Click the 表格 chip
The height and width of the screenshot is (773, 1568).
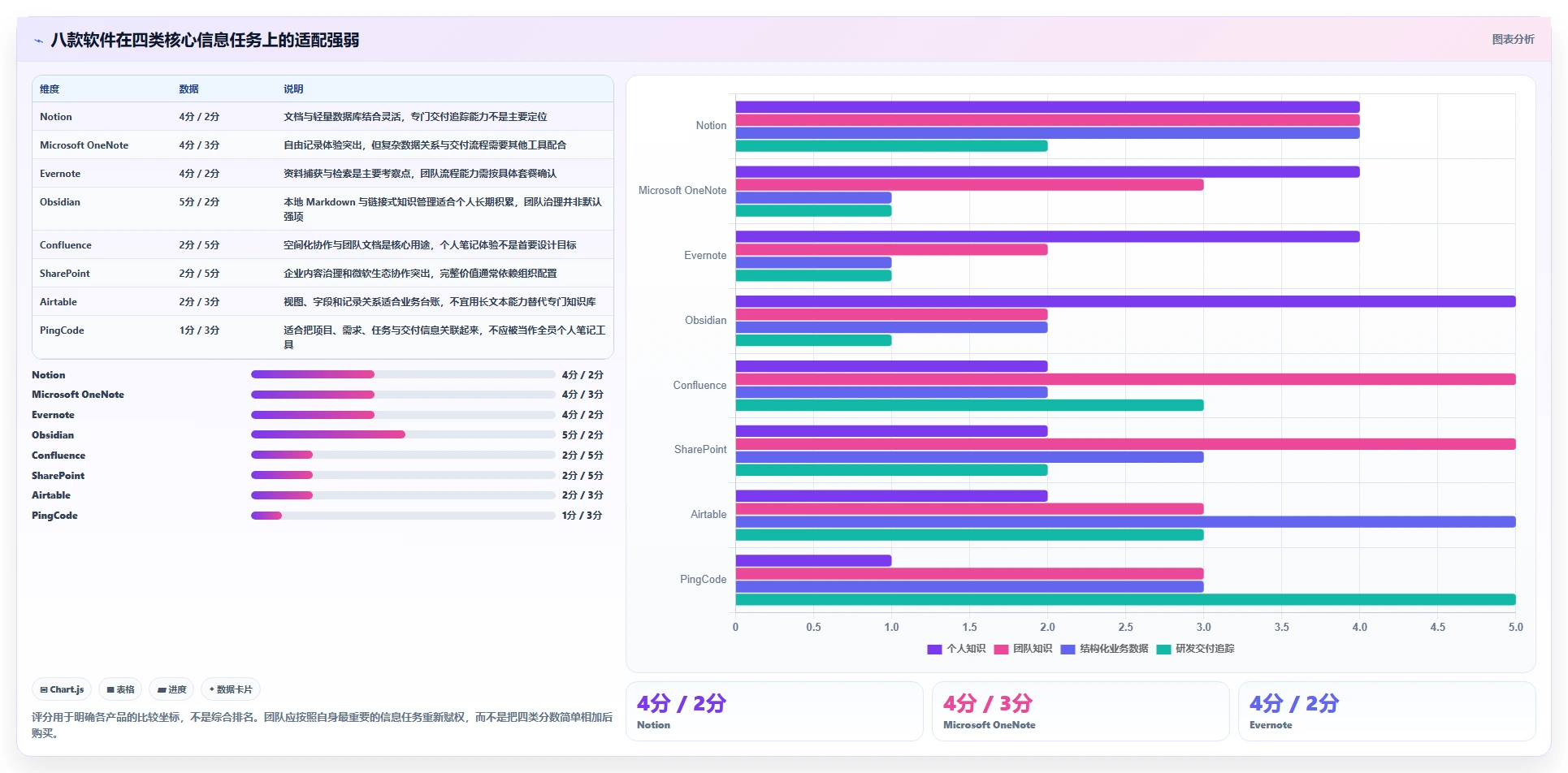pos(120,689)
